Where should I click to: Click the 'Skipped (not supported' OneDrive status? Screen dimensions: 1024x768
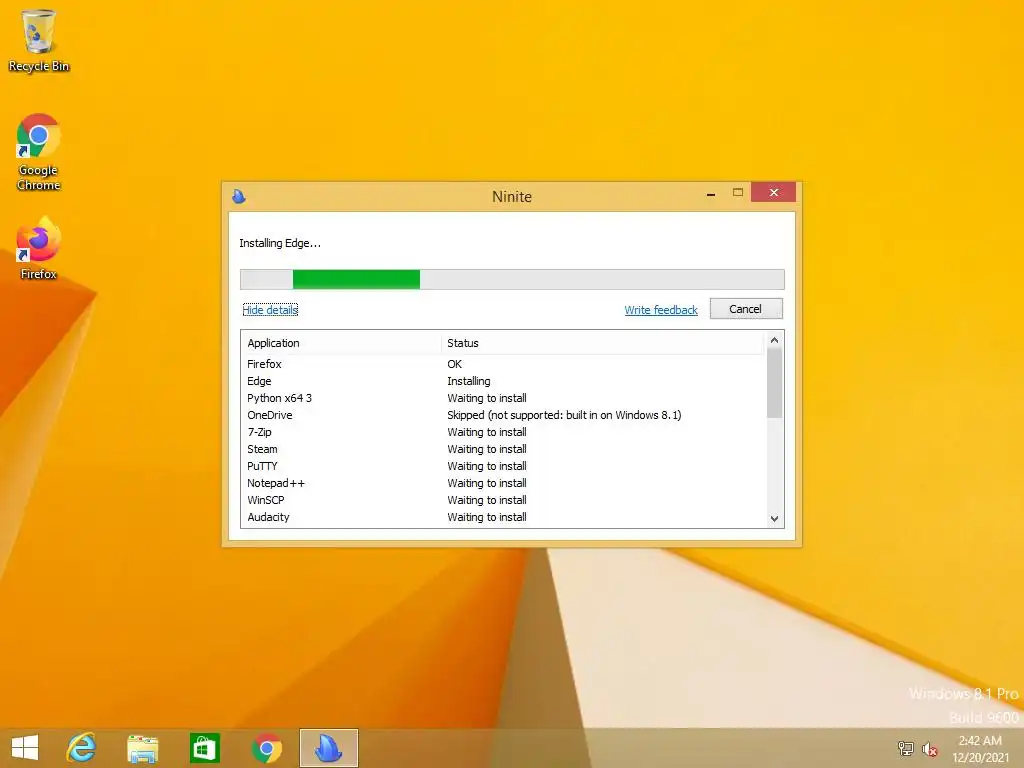[x=564, y=415]
